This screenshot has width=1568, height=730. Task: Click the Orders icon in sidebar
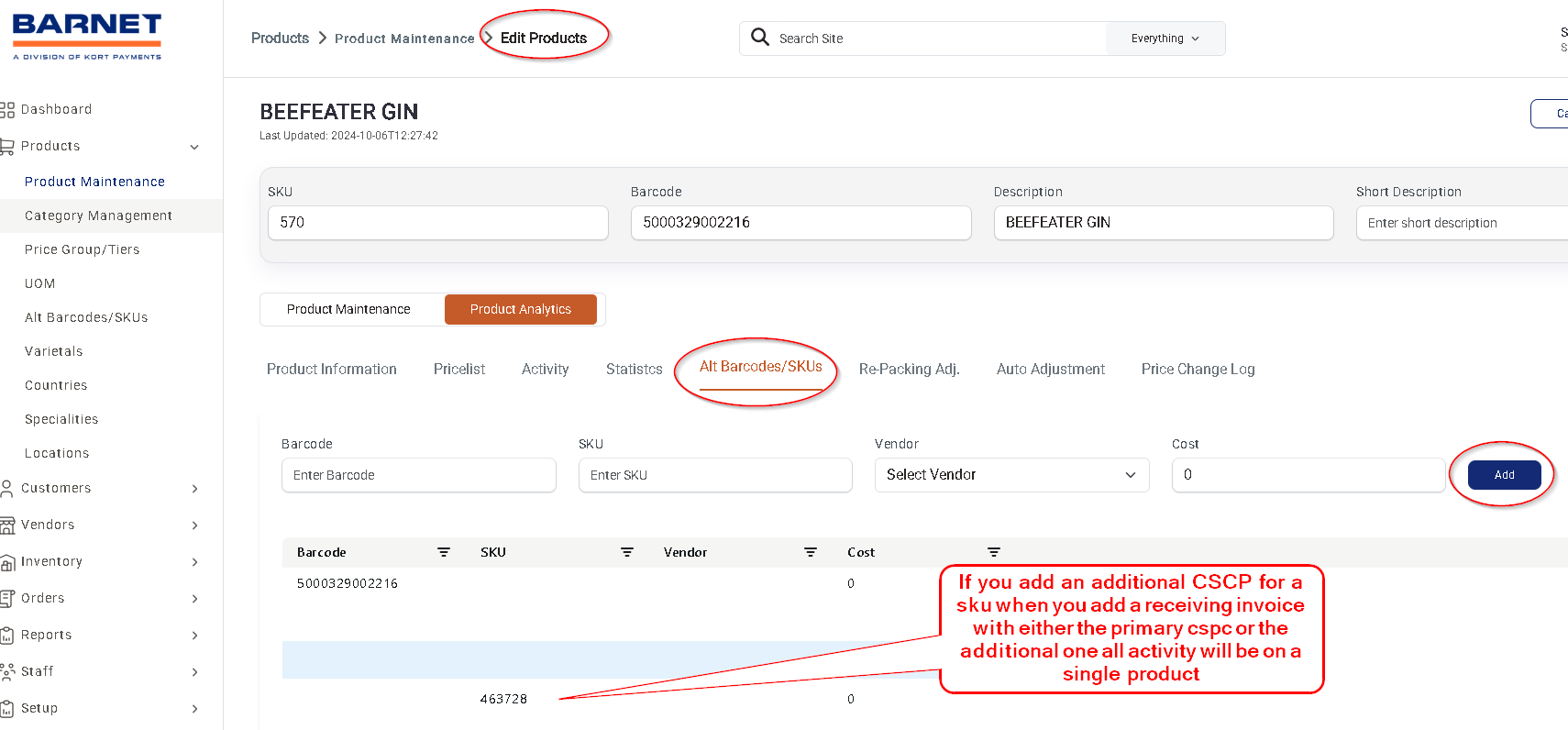pyautogui.click(x=7, y=599)
